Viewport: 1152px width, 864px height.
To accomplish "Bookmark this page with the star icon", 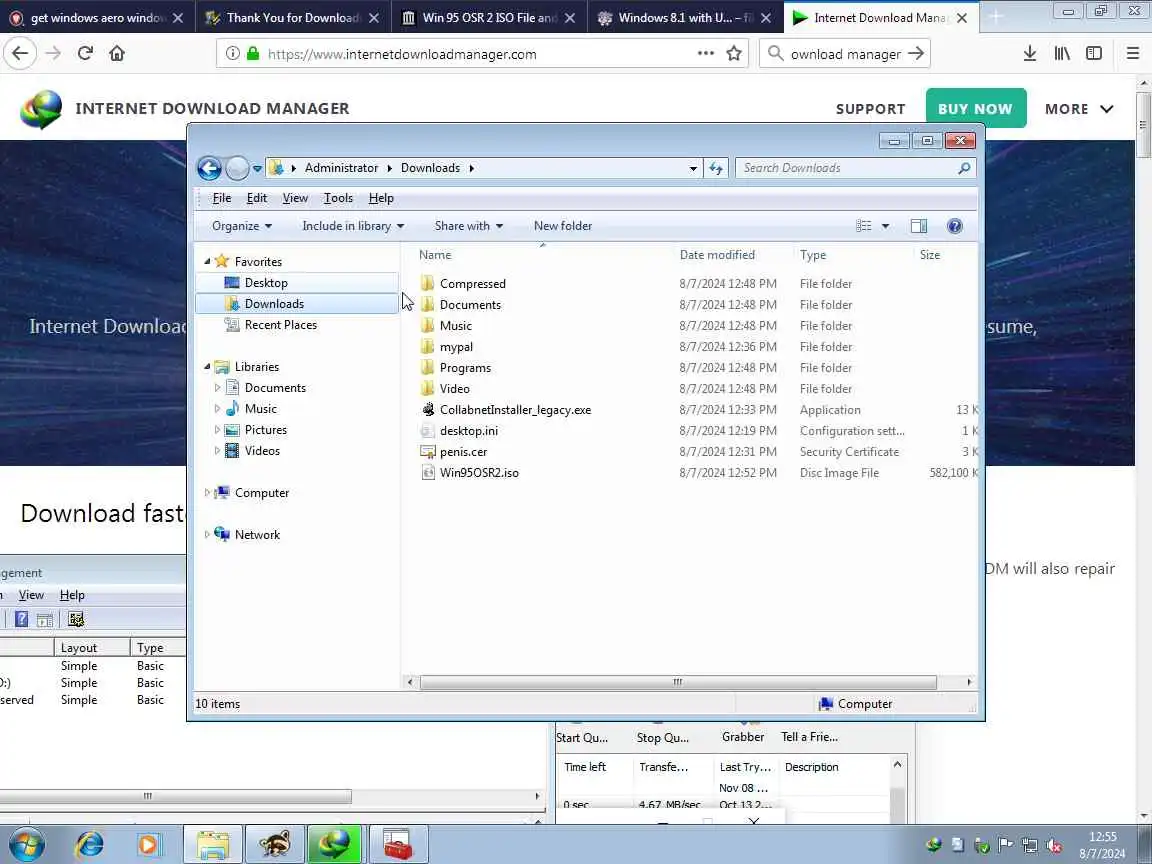I will coord(733,53).
